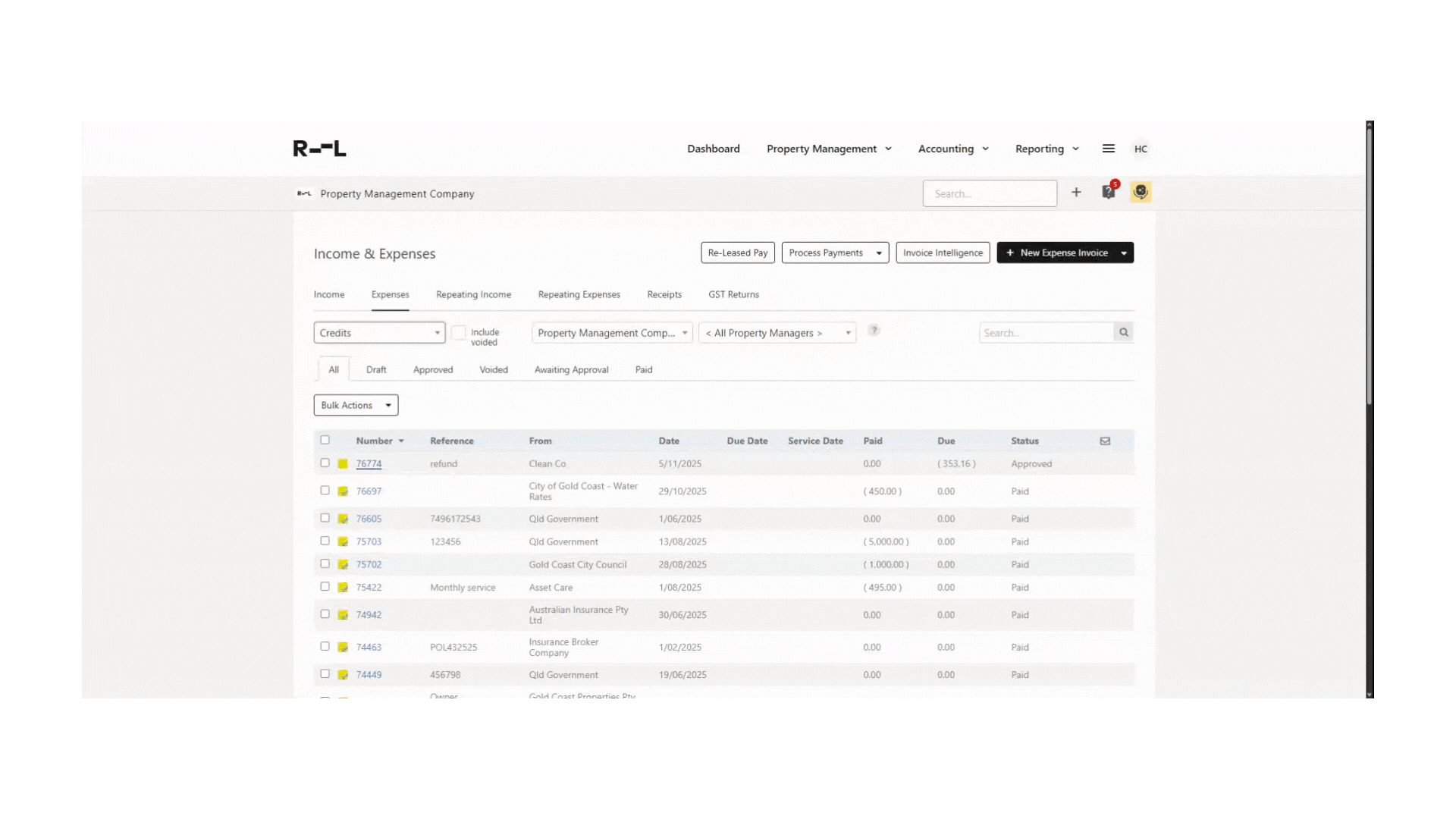Select the Awaiting Approval status tab
Viewport: 1456px width, 819px height.
tap(571, 370)
